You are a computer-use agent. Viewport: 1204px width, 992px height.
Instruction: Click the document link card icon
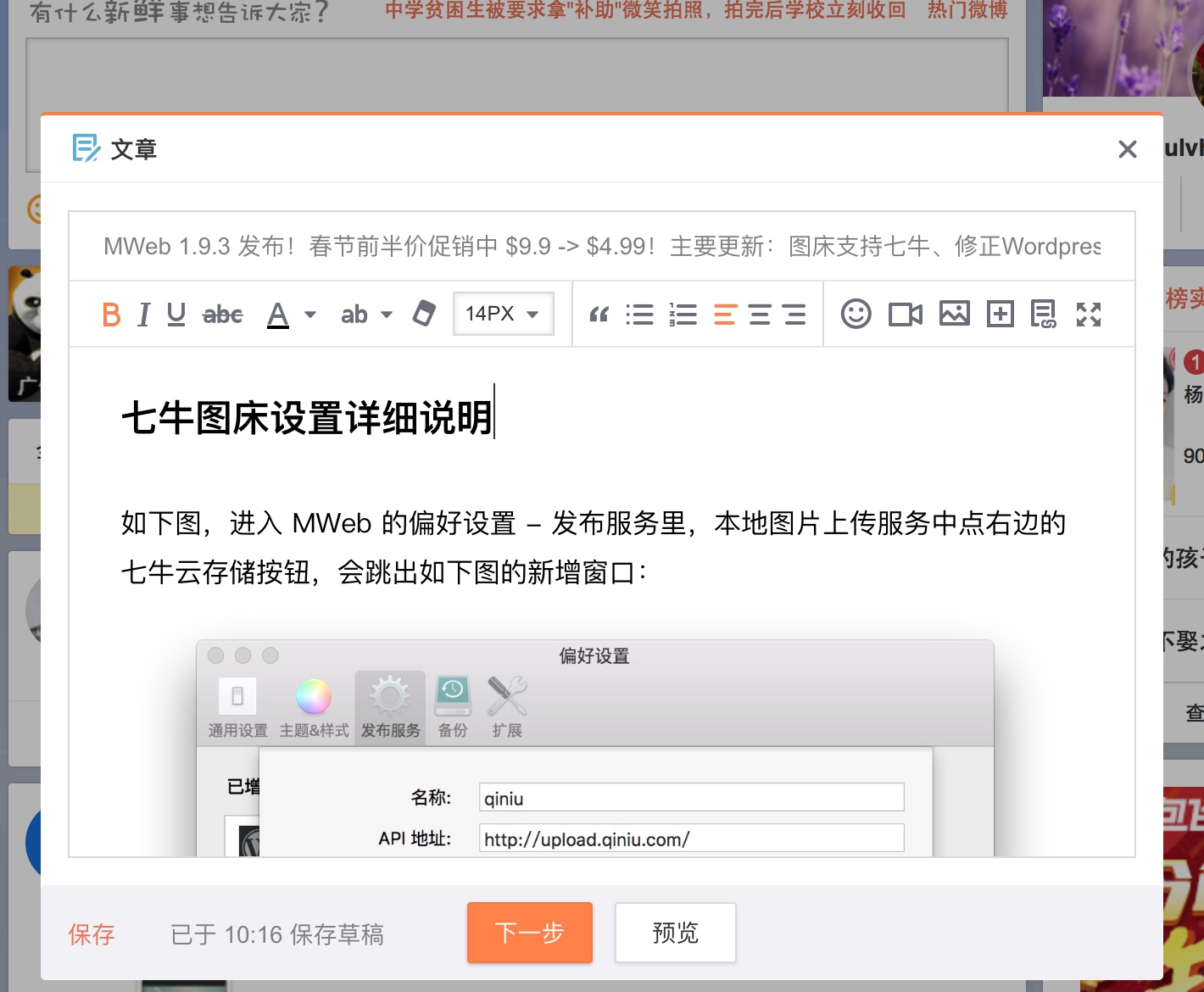(1044, 315)
